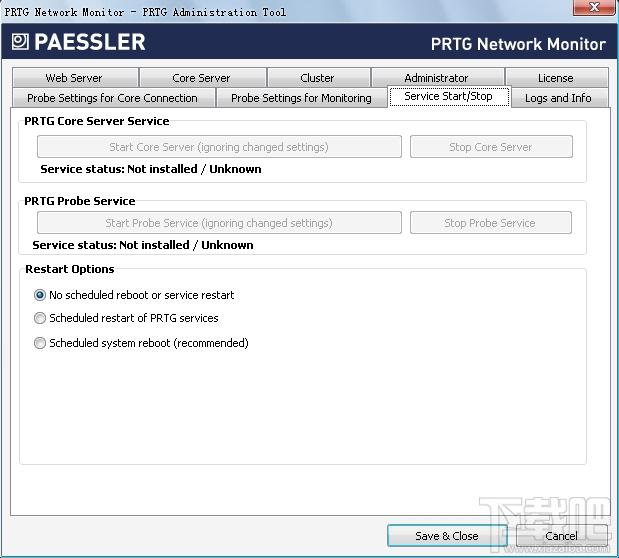This screenshot has width=619, height=558.
Task: Enable Scheduled system reboot (recommended) option
Action: 40,343
